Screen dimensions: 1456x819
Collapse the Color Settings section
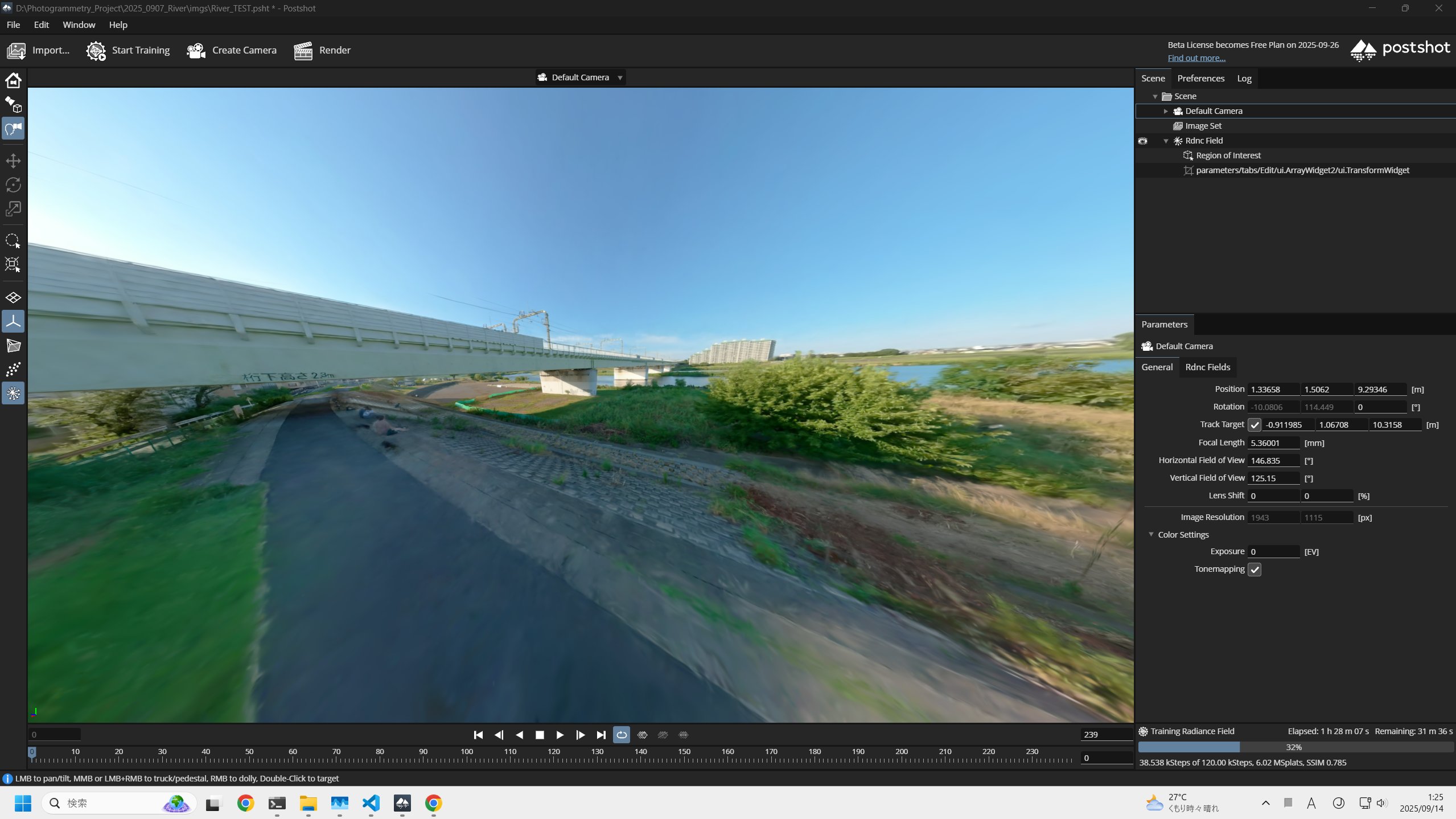(1151, 534)
